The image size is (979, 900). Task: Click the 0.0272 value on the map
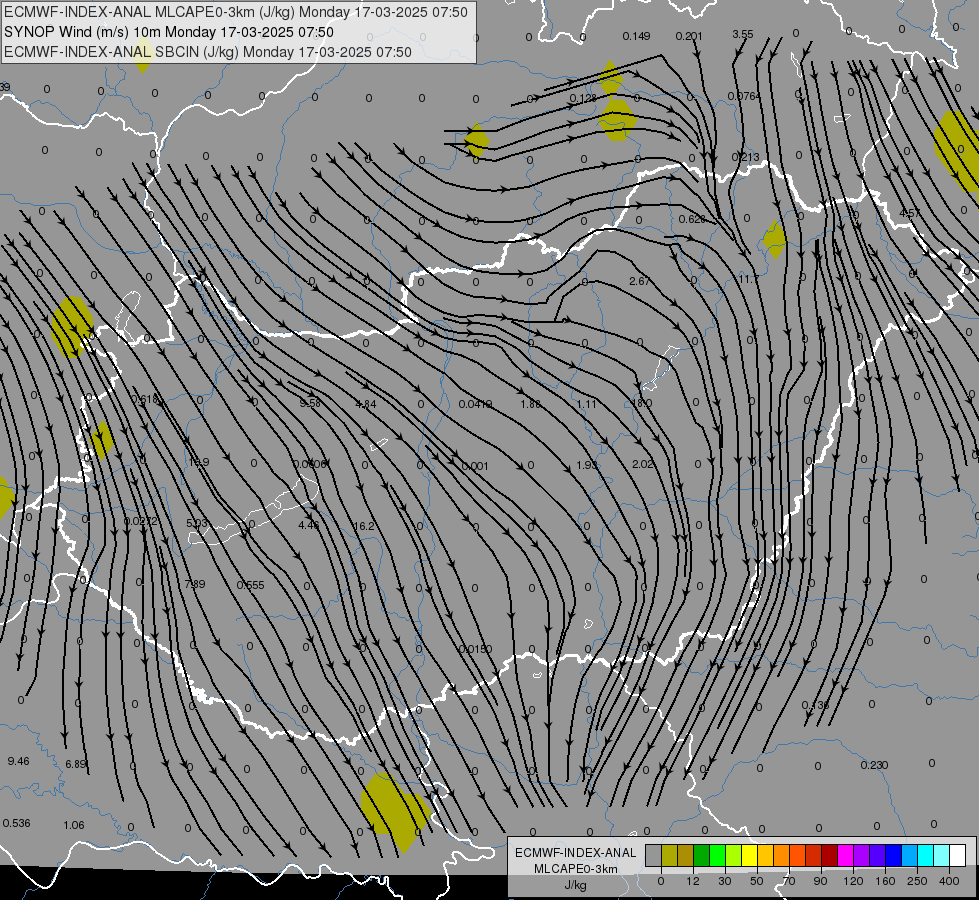[x=141, y=521]
